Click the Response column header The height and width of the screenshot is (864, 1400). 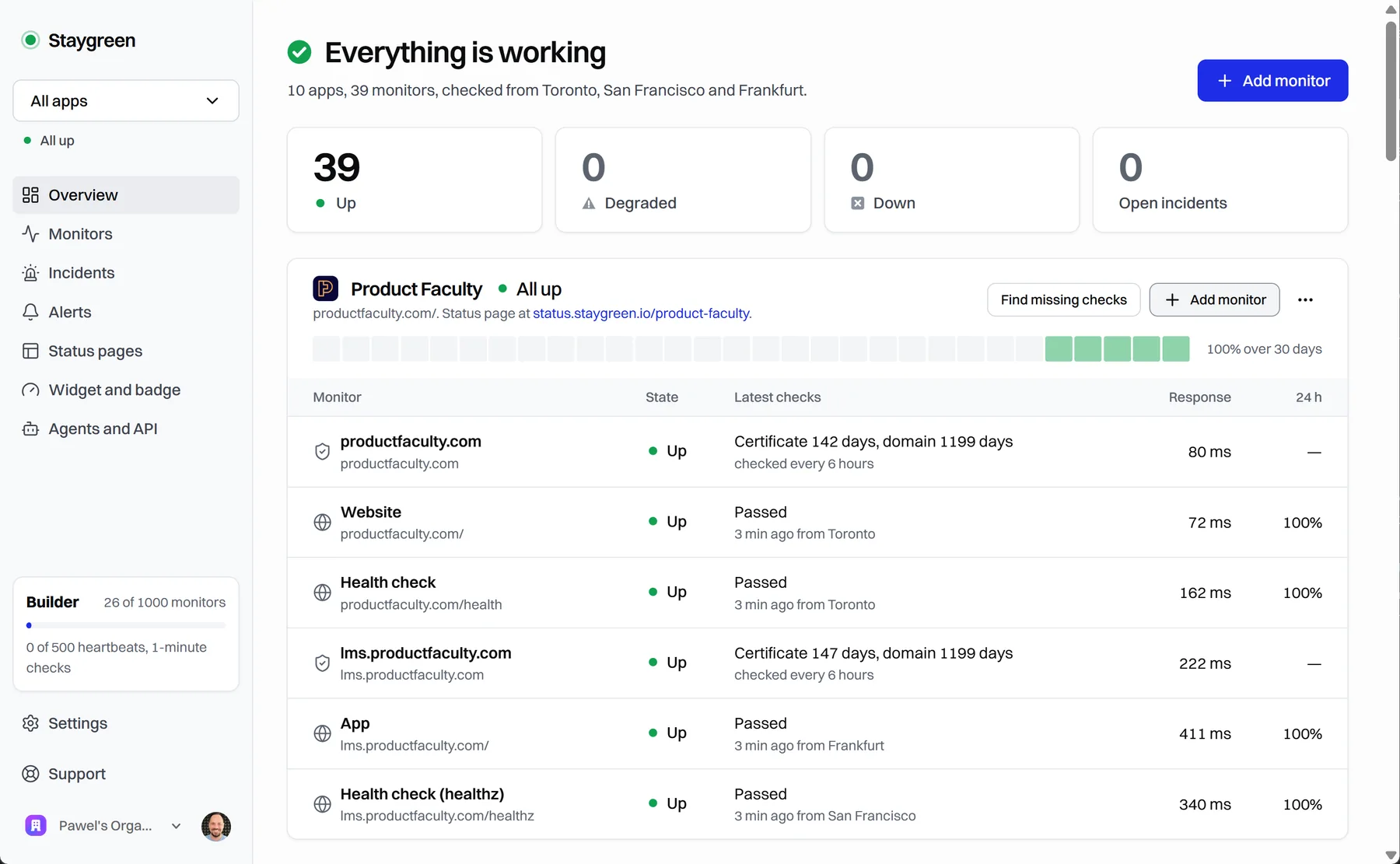click(x=1199, y=397)
